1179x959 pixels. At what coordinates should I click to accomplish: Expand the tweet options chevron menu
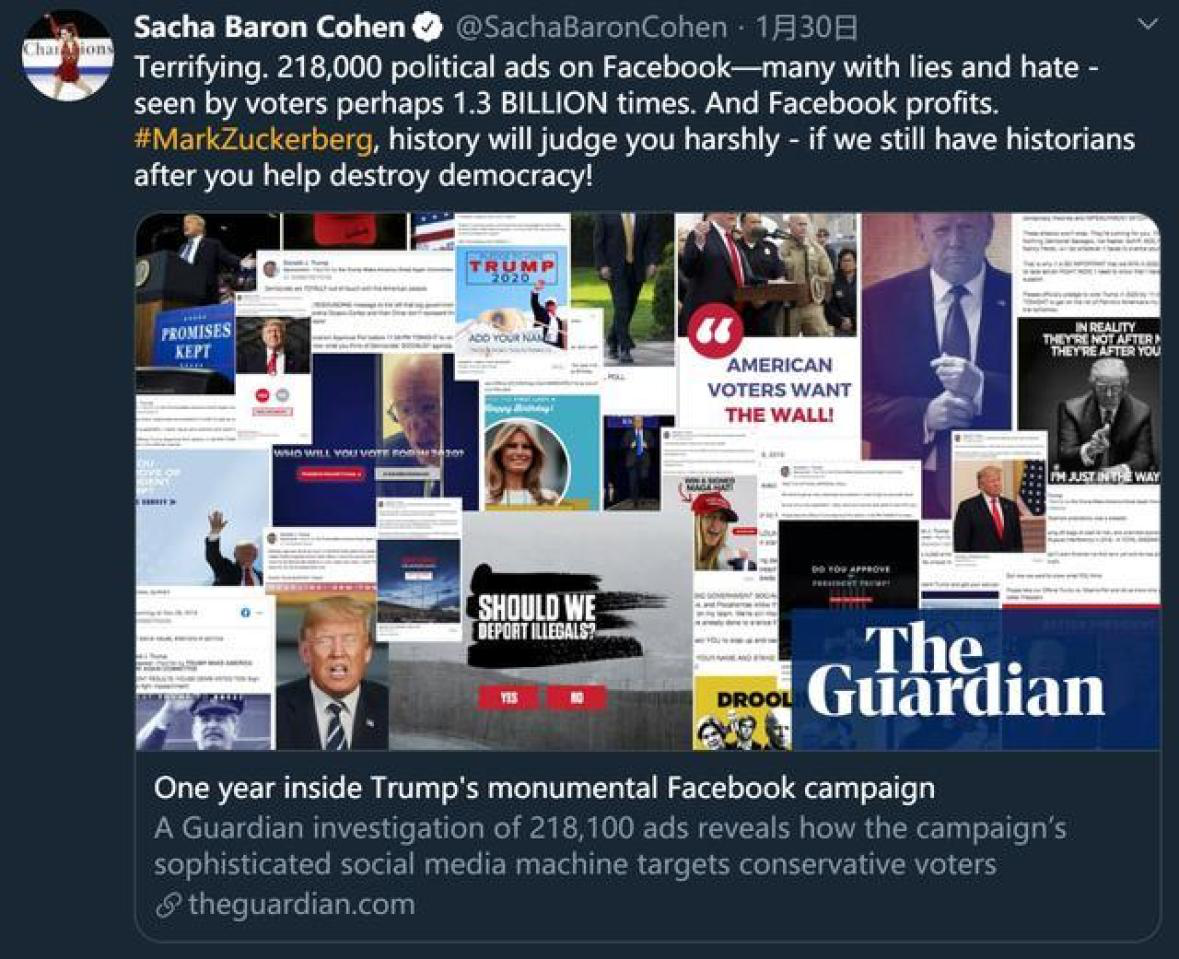(x=1147, y=25)
